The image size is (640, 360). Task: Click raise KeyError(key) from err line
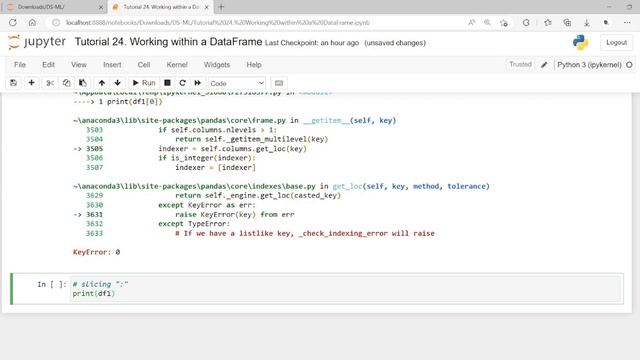[x=235, y=214]
